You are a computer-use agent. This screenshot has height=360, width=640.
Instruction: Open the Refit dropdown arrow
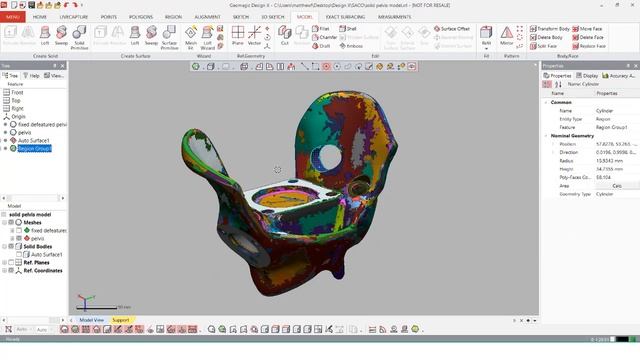(x=486, y=49)
